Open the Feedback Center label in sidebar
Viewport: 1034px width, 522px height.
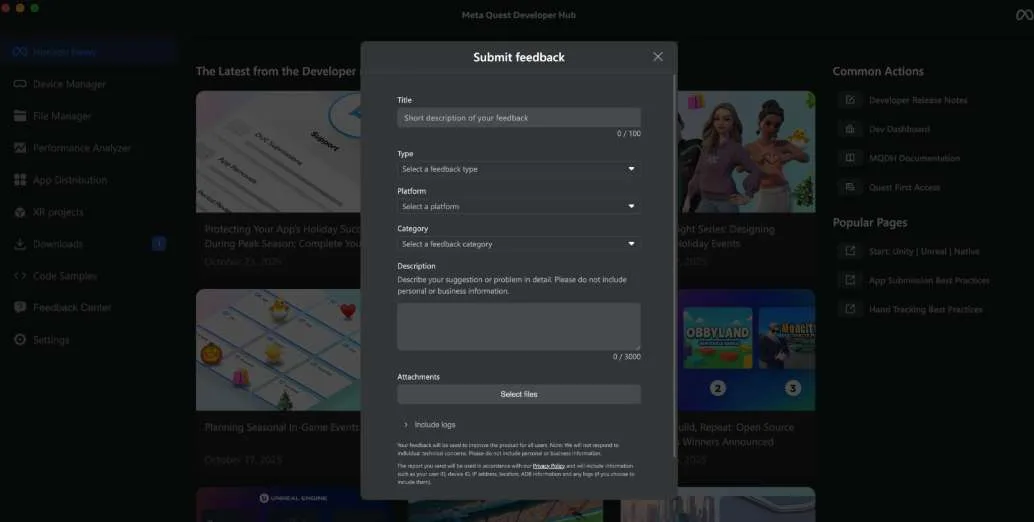click(x=72, y=307)
